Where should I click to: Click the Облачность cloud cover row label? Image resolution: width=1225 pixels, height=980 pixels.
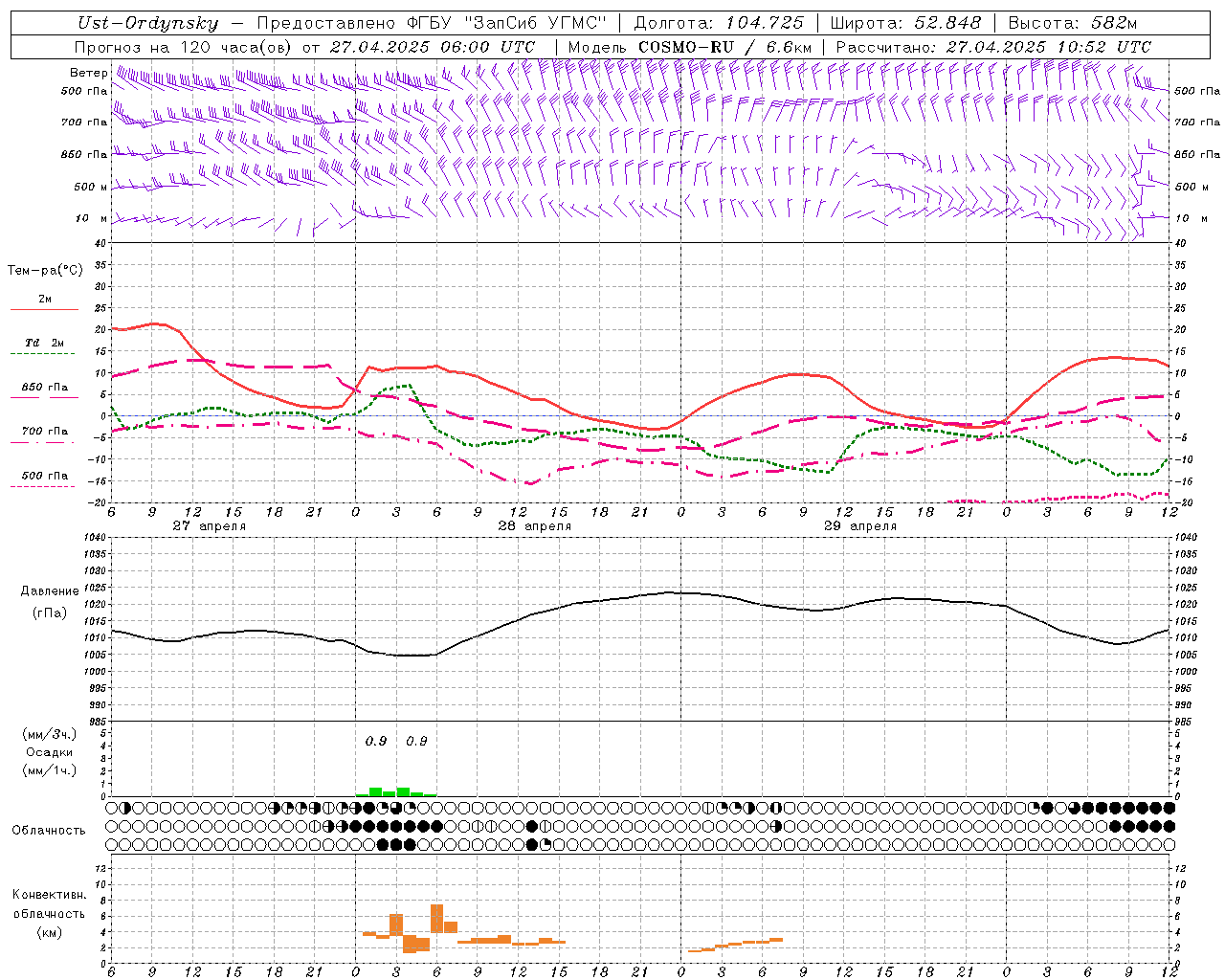[x=49, y=831]
